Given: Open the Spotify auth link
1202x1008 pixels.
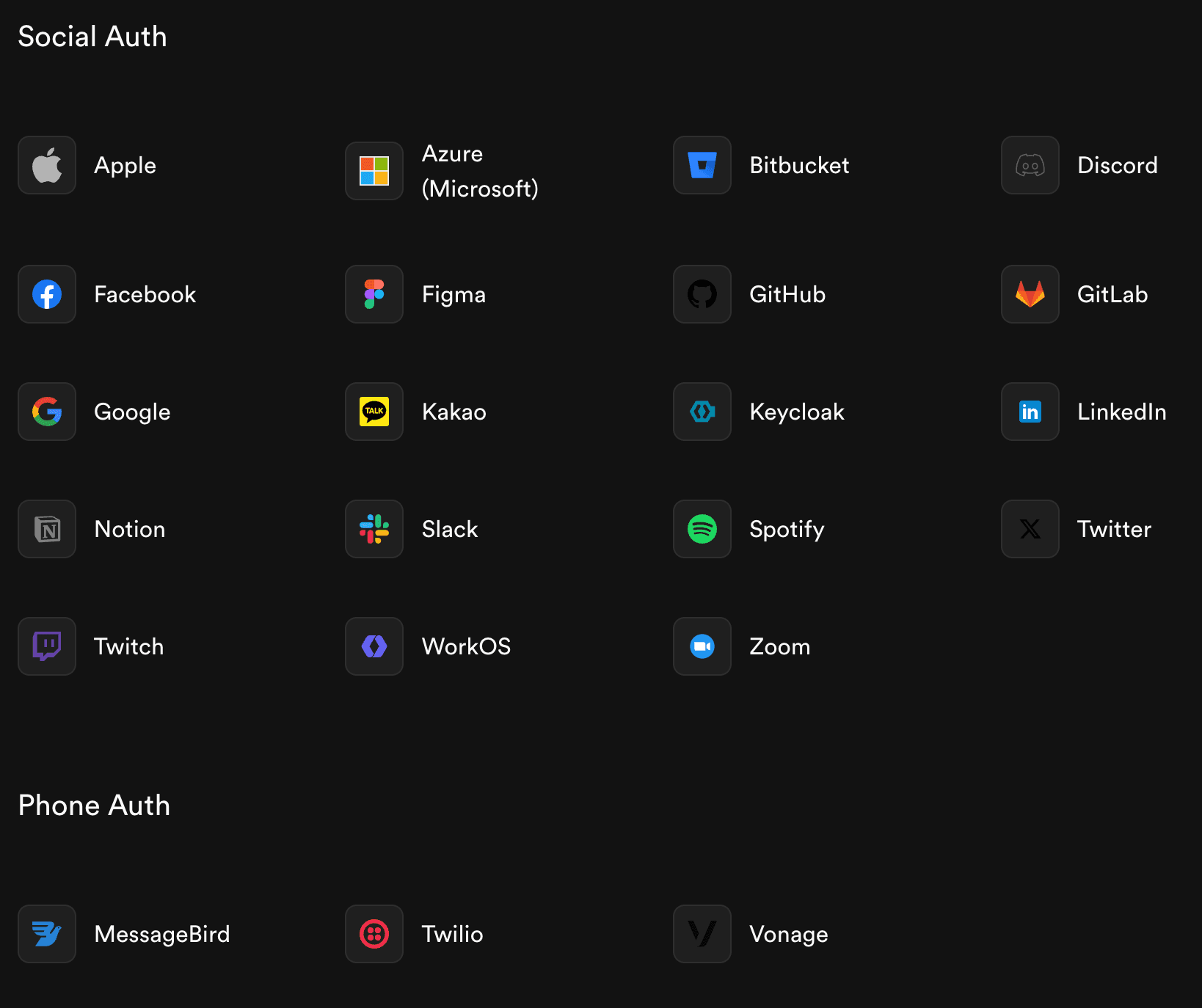Looking at the screenshot, I should pos(787,529).
